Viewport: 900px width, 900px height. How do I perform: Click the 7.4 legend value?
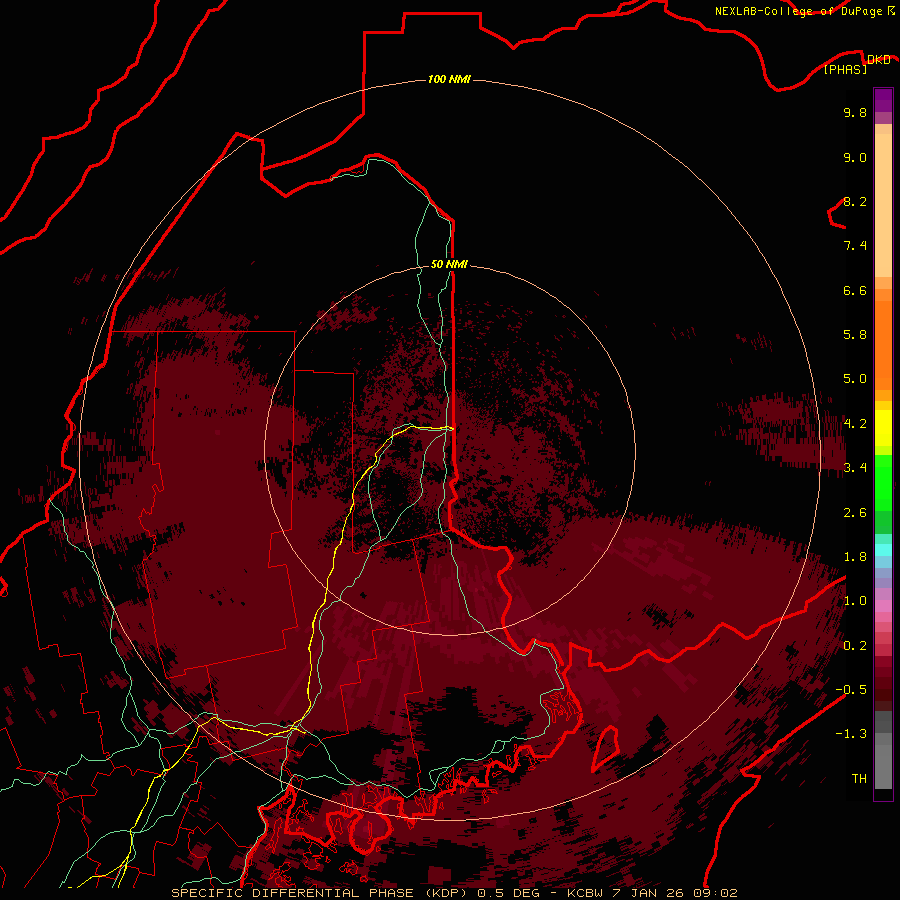click(x=855, y=246)
